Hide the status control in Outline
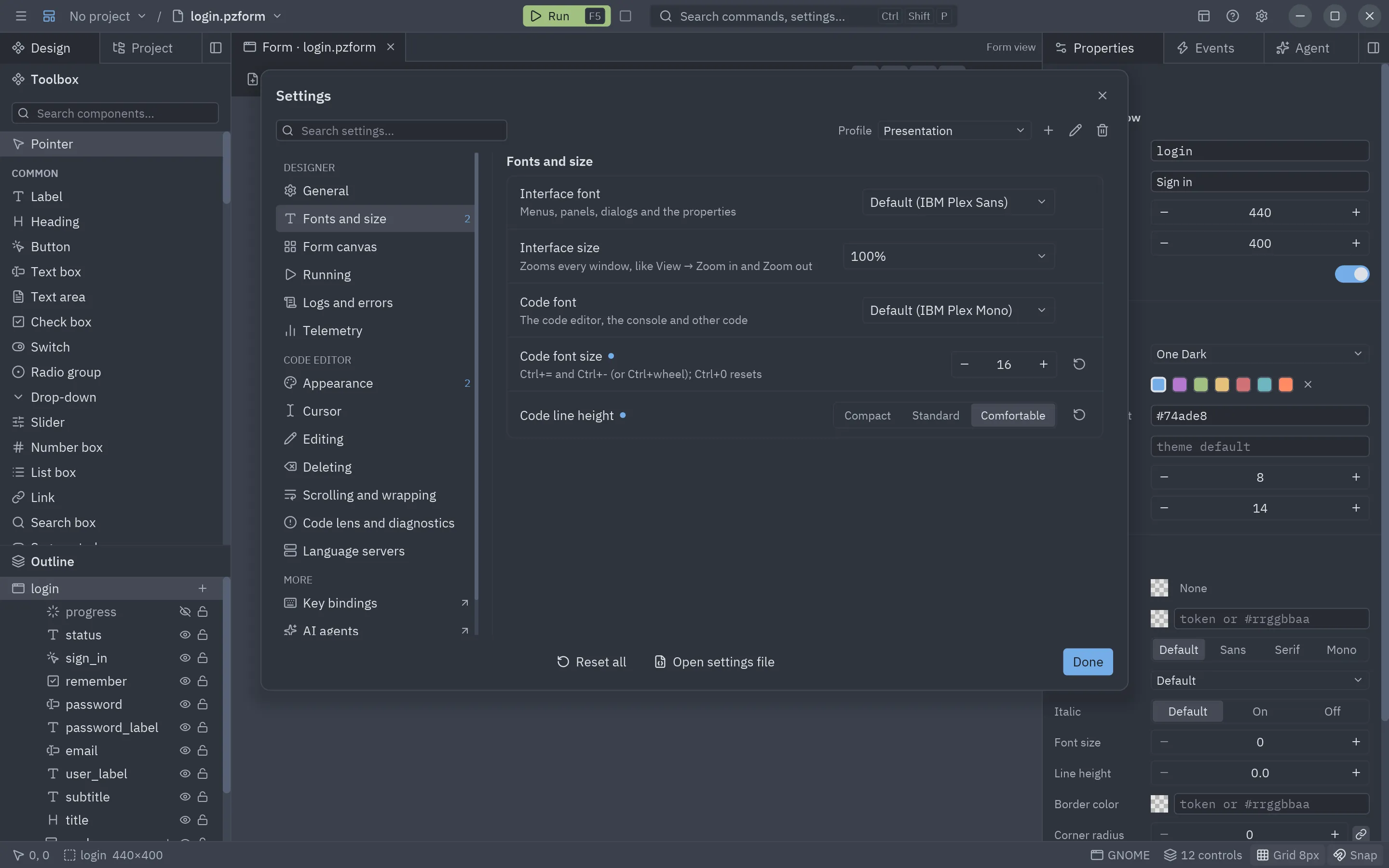The height and width of the screenshot is (868, 1389). [x=185, y=634]
